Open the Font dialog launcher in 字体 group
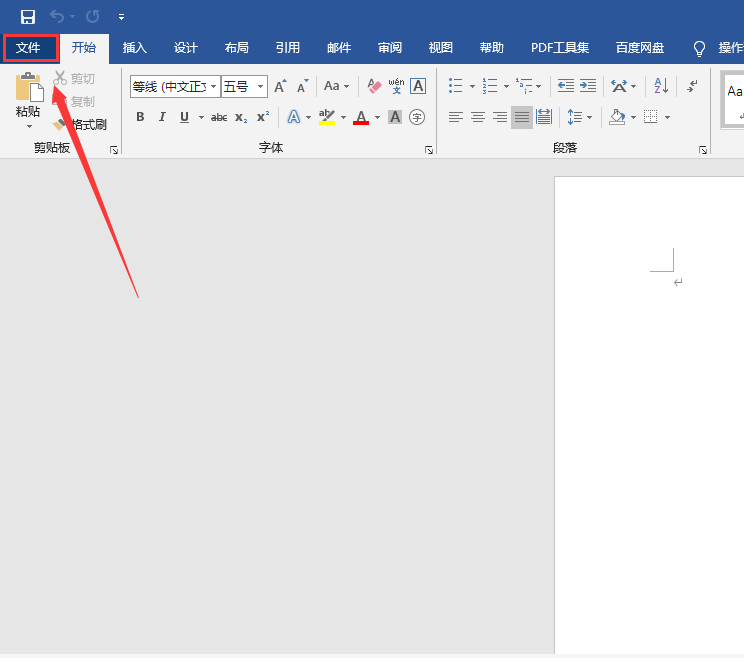The width and height of the screenshot is (744, 658). (x=429, y=149)
